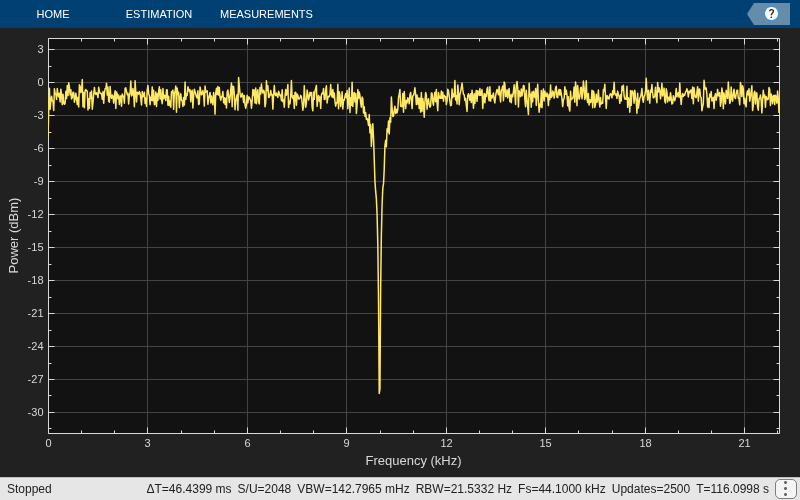Click the ΔT=46.4399 ms status readout
The image size is (800, 500).
point(189,489)
